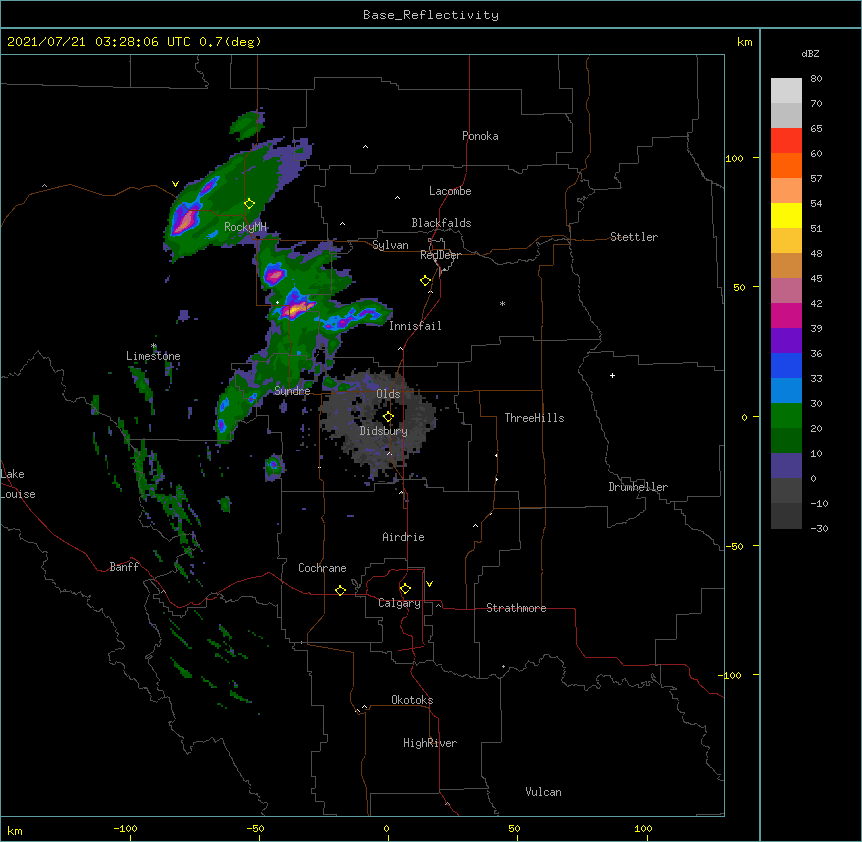
Task: Pick the mauve 42–45 dBZ legend swatch
Action: pos(786,291)
